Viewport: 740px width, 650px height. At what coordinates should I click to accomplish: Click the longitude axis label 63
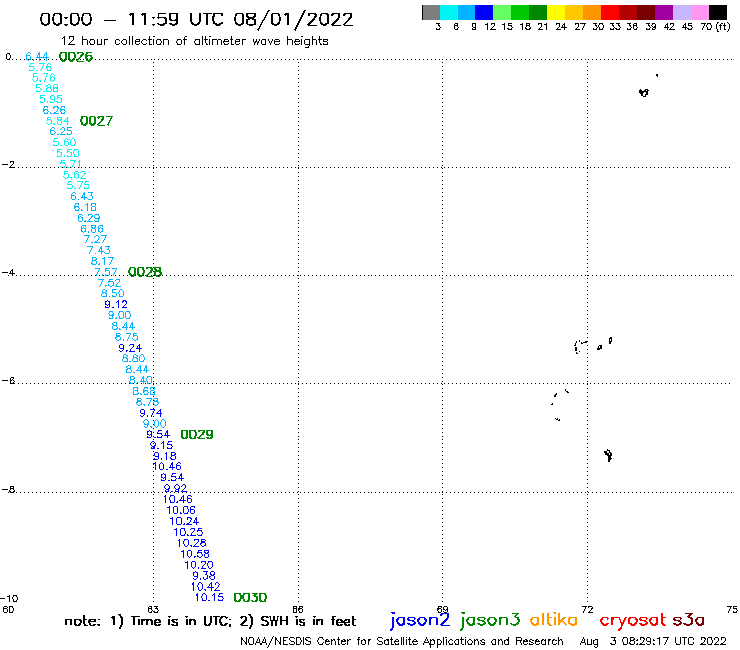153,609
